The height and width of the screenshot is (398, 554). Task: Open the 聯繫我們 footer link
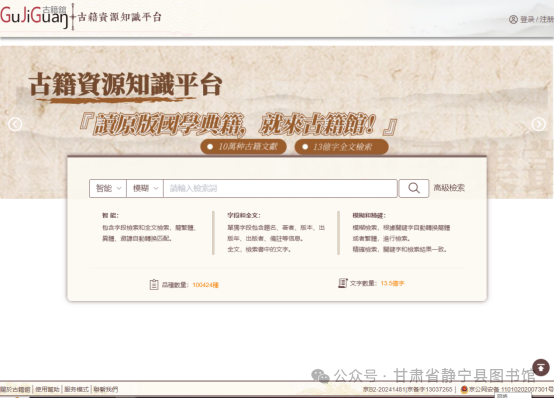pyautogui.click(x=106, y=390)
